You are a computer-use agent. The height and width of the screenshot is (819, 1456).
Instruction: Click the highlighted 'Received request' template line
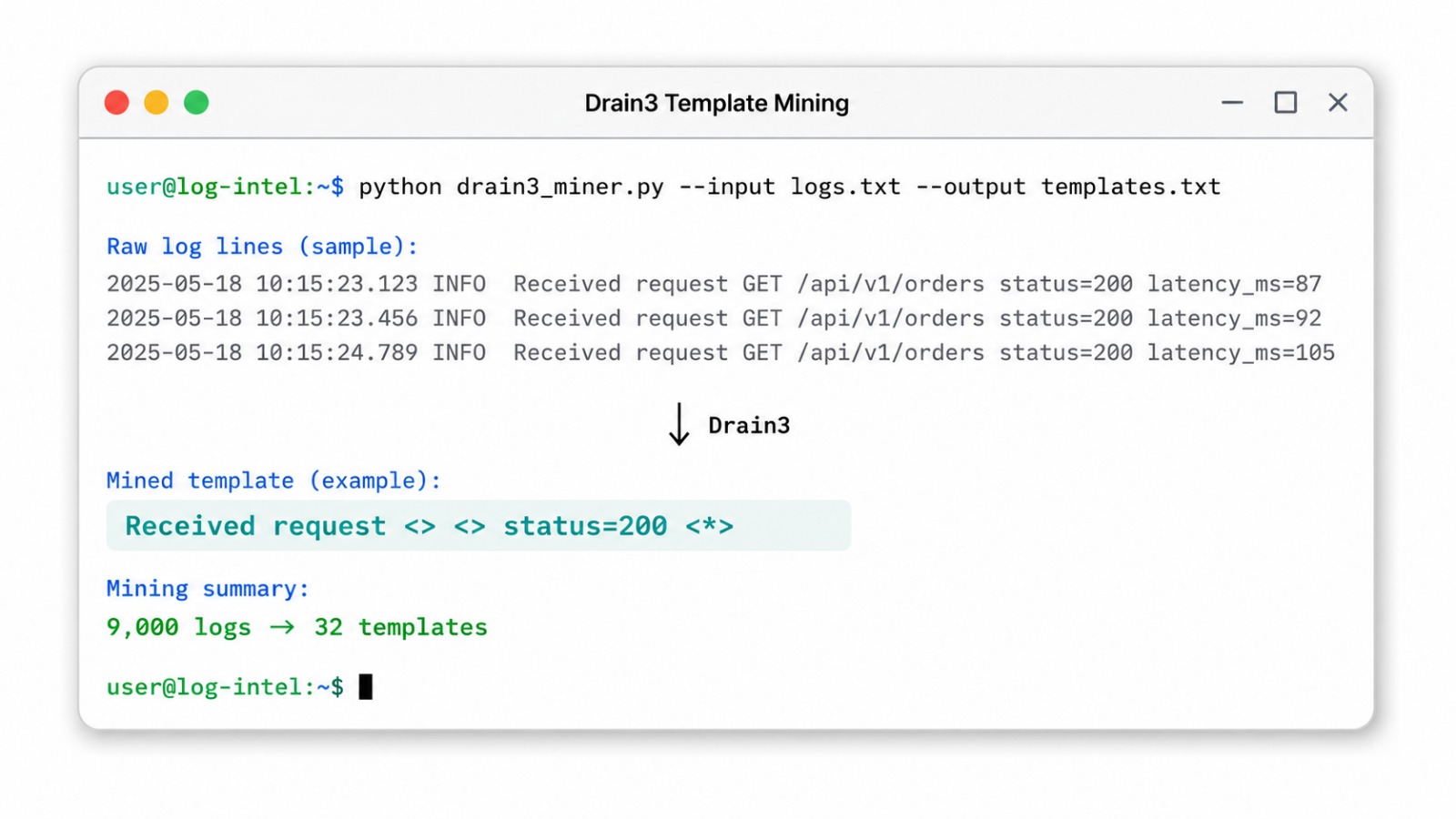[479, 526]
